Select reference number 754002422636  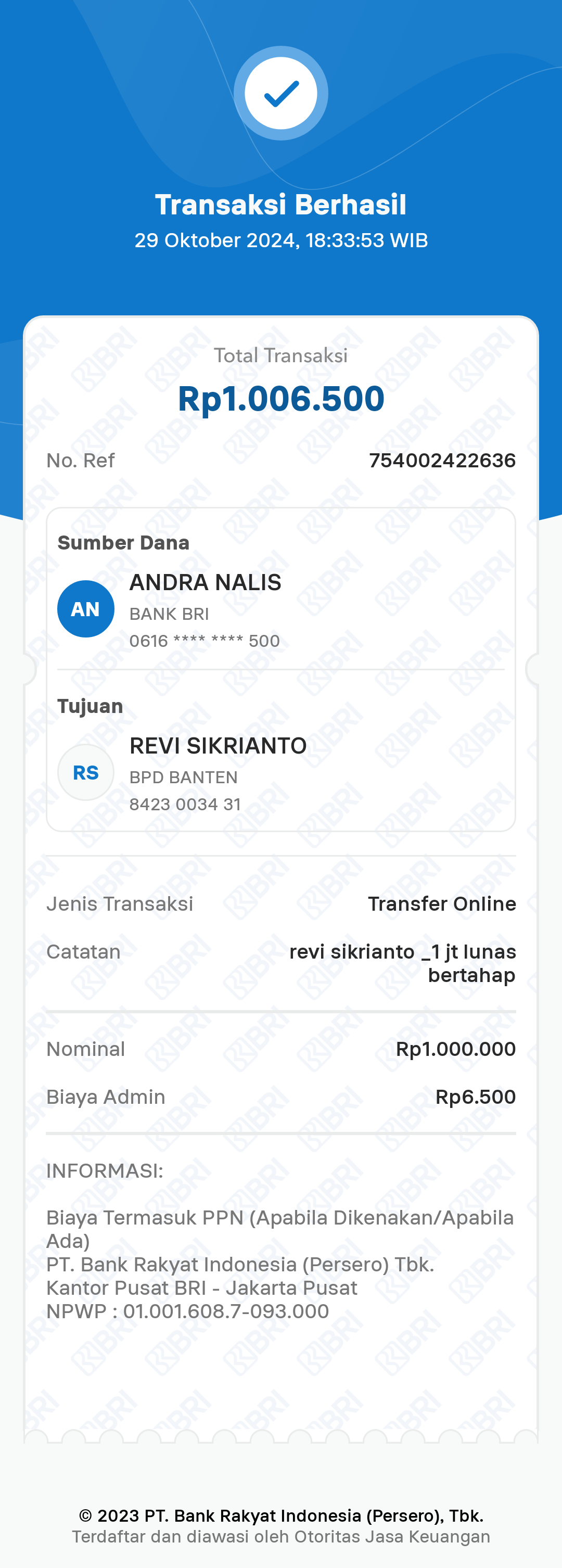click(x=442, y=461)
